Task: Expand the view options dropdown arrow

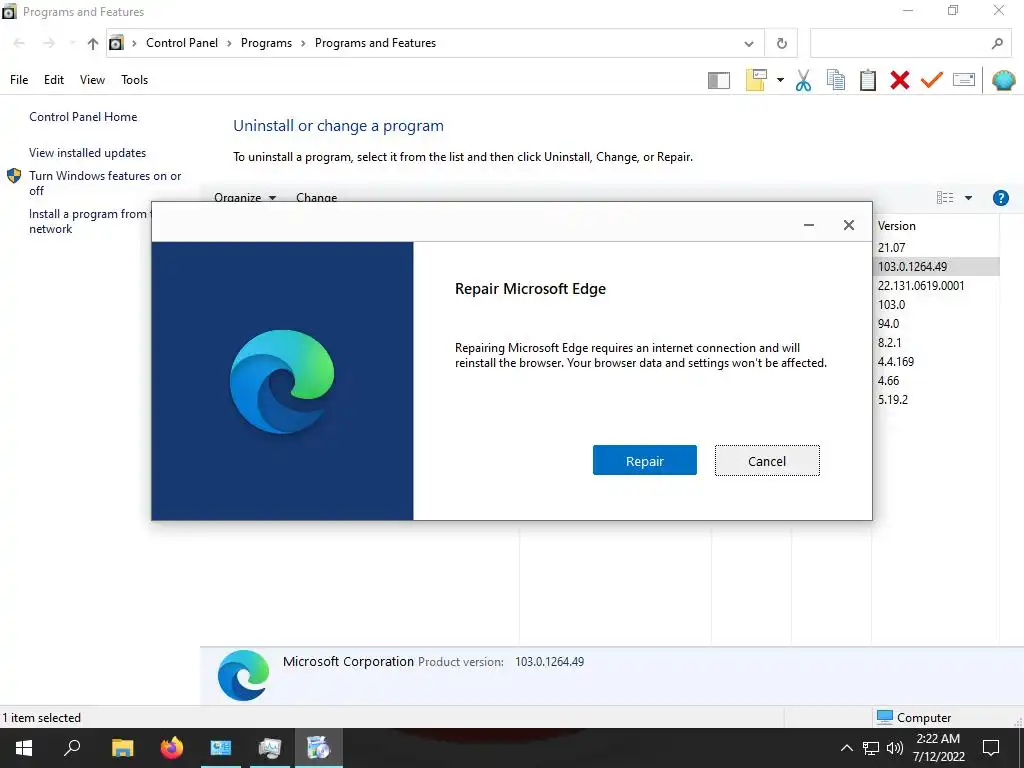Action: (x=968, y=198)
